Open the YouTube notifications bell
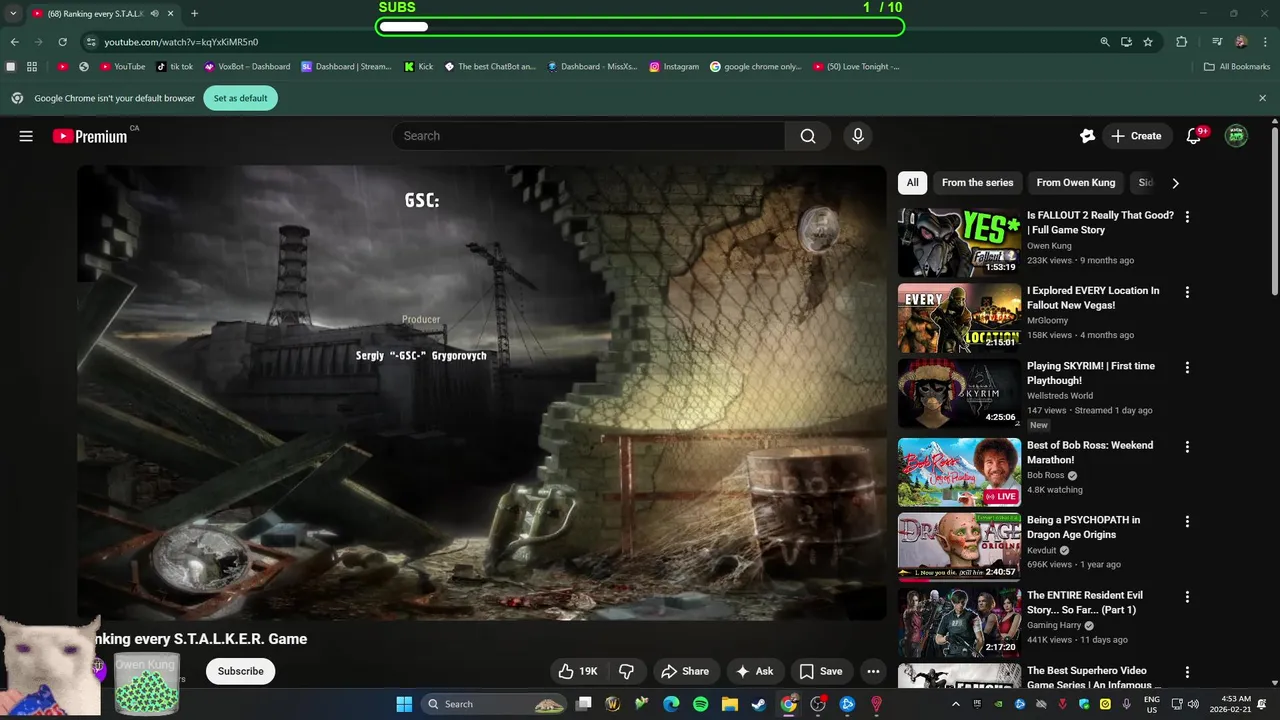The width and height of the screenshot is (1280, 720). (1193, 136)
